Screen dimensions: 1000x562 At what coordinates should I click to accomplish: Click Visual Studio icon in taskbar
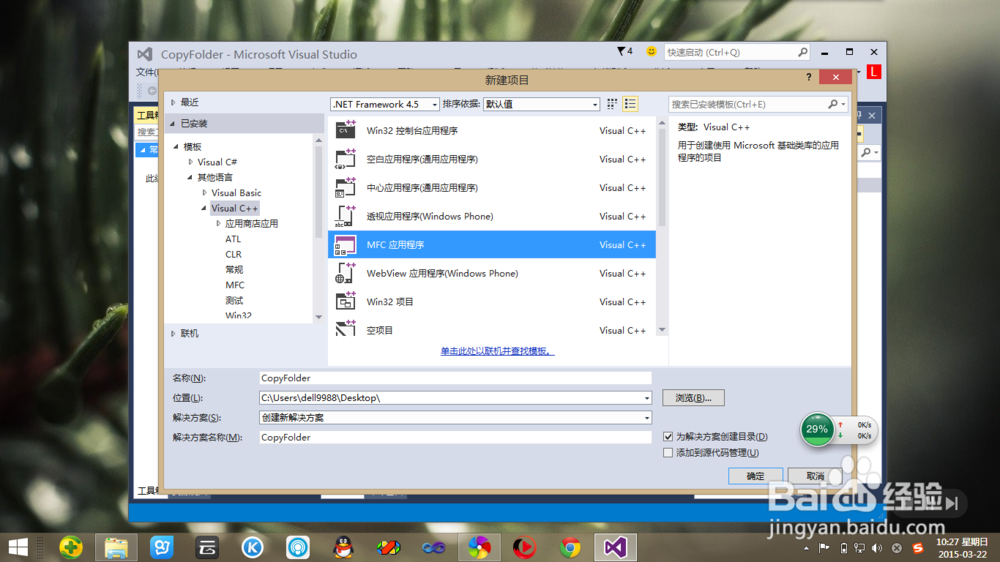tap(615, 547)
